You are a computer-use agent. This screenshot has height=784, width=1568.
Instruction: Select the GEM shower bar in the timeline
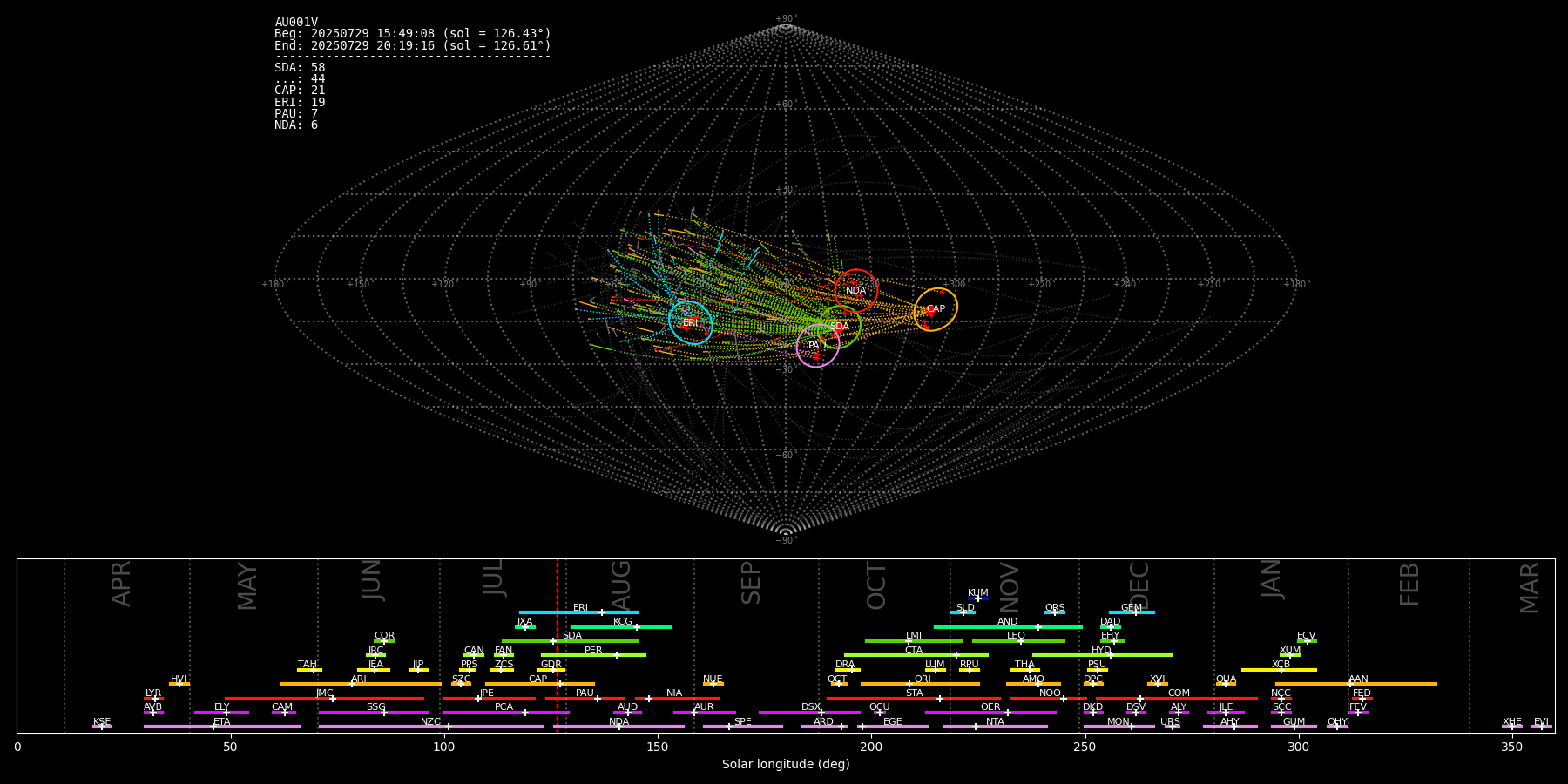(1132, 612)
